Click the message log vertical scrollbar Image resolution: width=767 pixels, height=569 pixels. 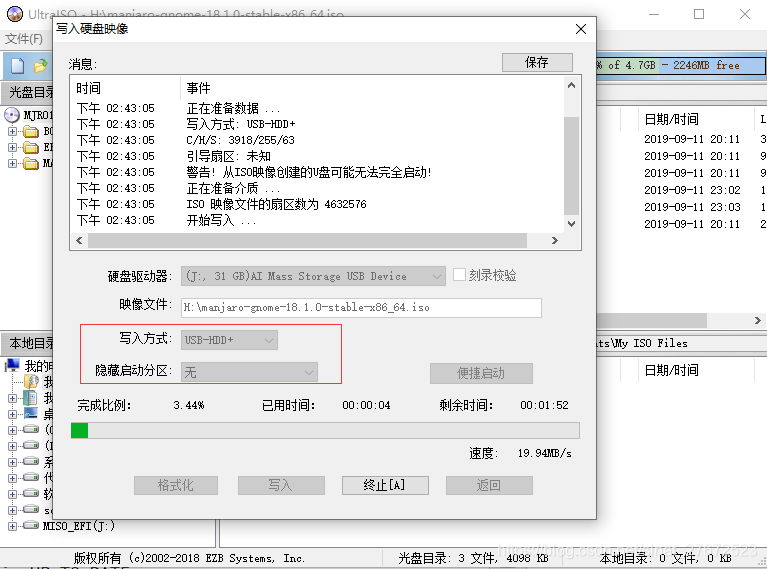571,165
